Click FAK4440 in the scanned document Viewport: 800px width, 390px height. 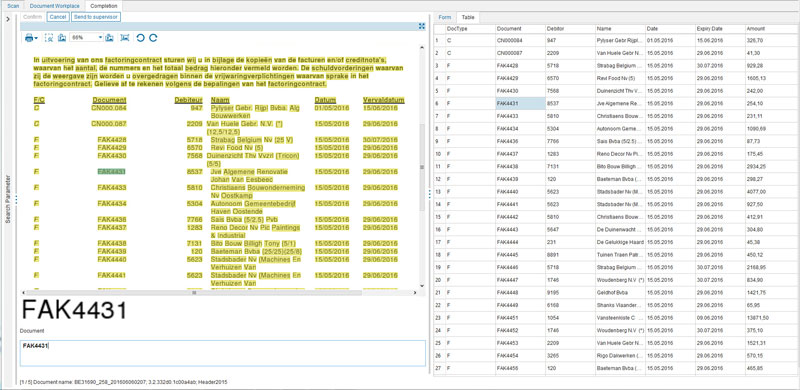[x=112, y=259]
